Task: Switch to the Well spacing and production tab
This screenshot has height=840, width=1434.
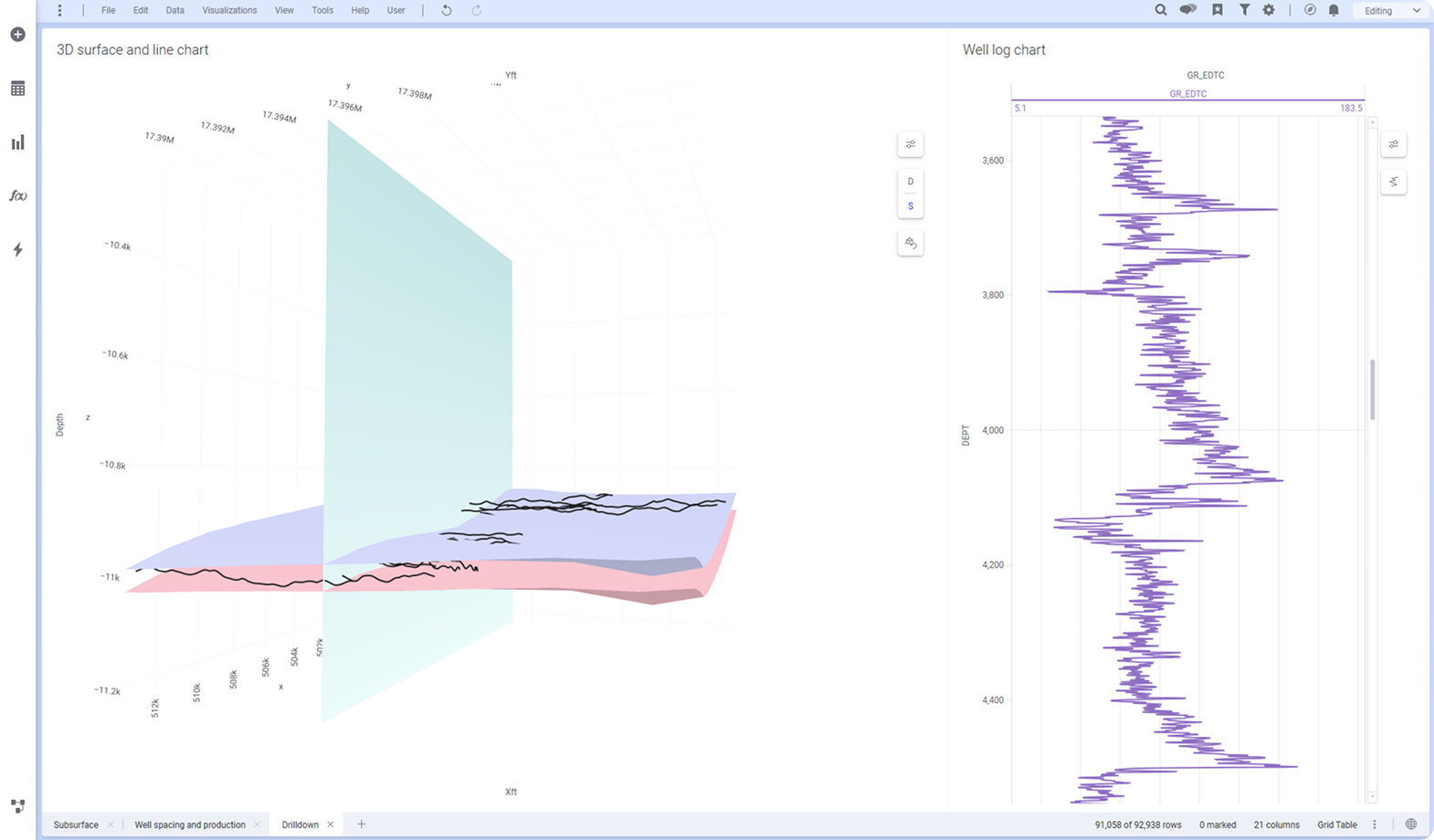Action: (190, 824)
